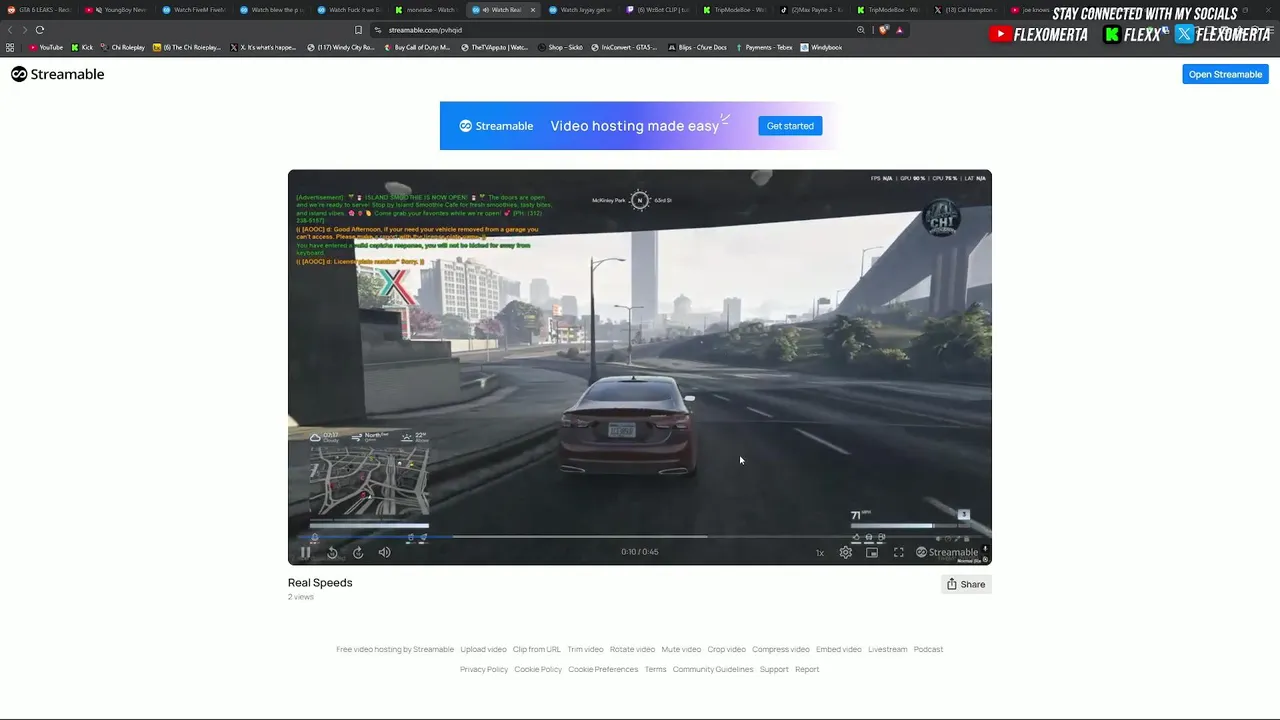1280x720 pixels.
Task: Click the 2 views count text
Action: [x=301, y=597]
